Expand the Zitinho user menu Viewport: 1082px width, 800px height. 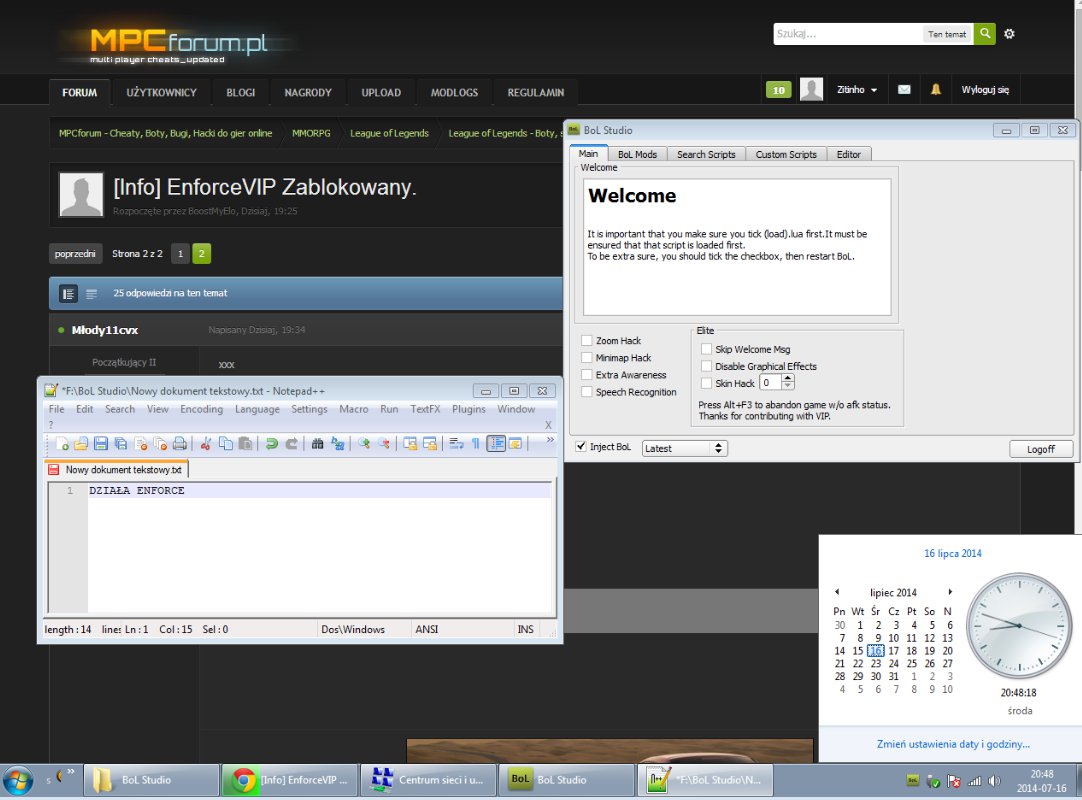[856, 90]
